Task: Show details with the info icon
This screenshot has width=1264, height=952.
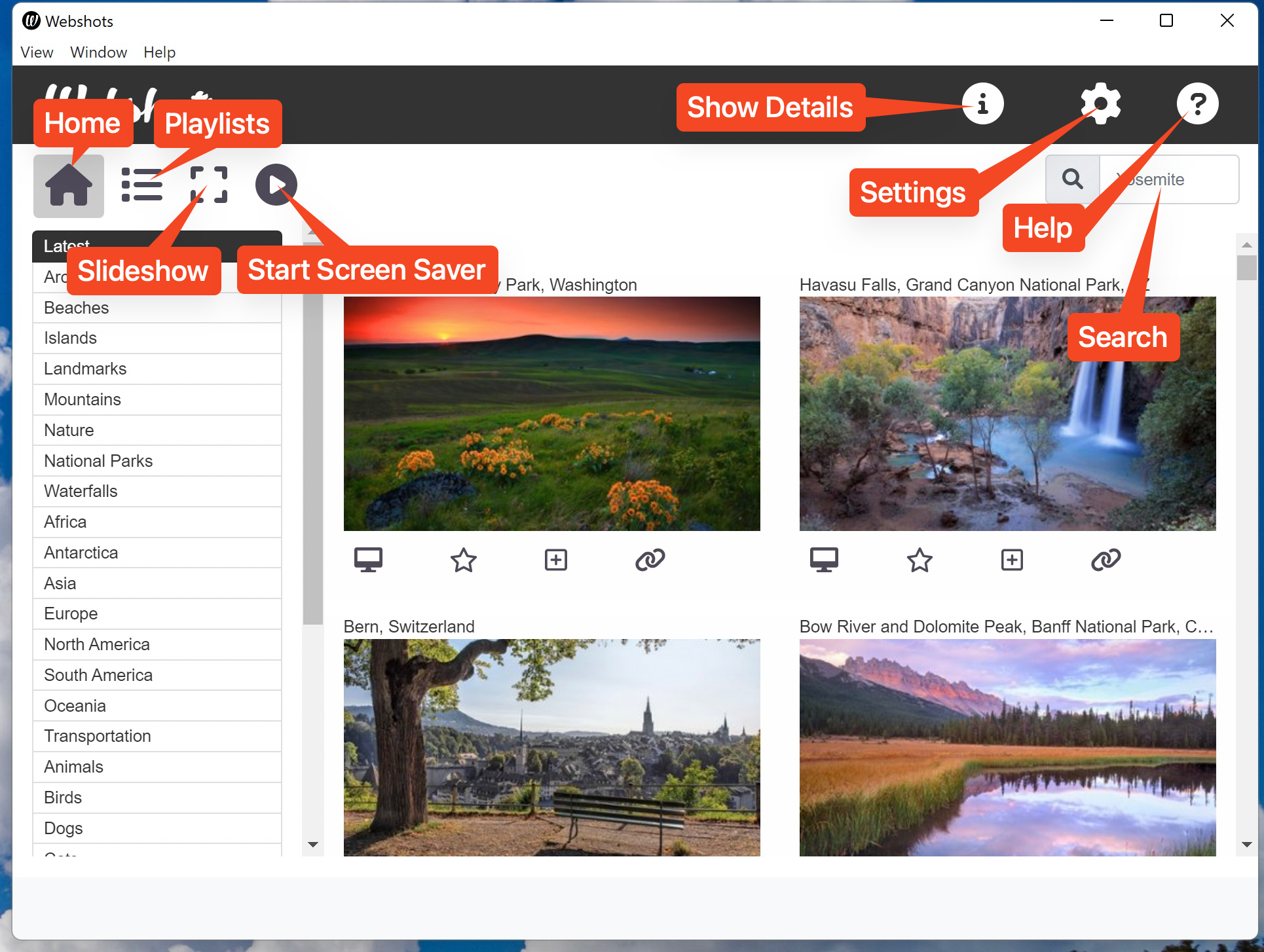Action: click(x=982, y=103)
